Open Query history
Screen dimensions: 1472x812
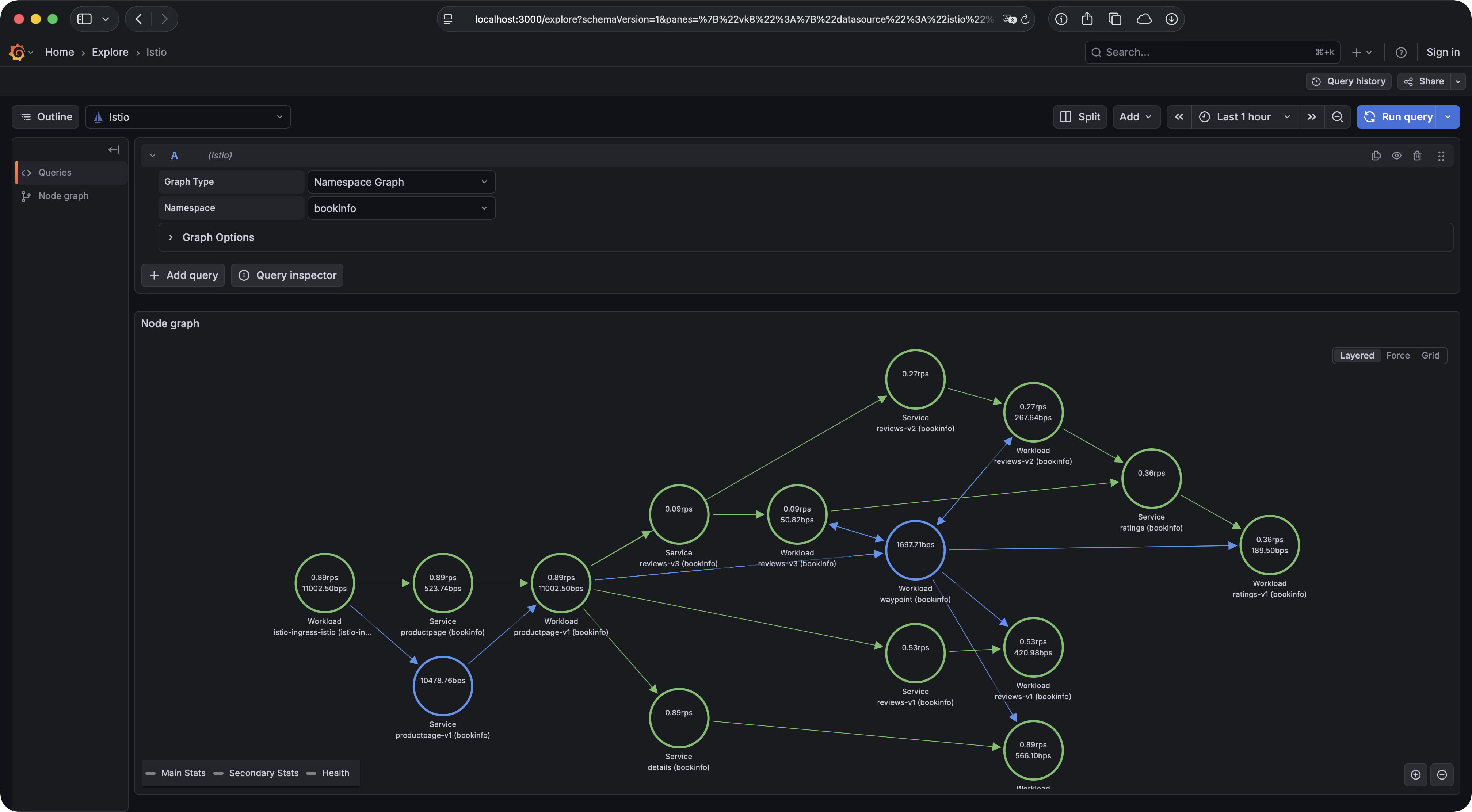(x=1349, y=81)
